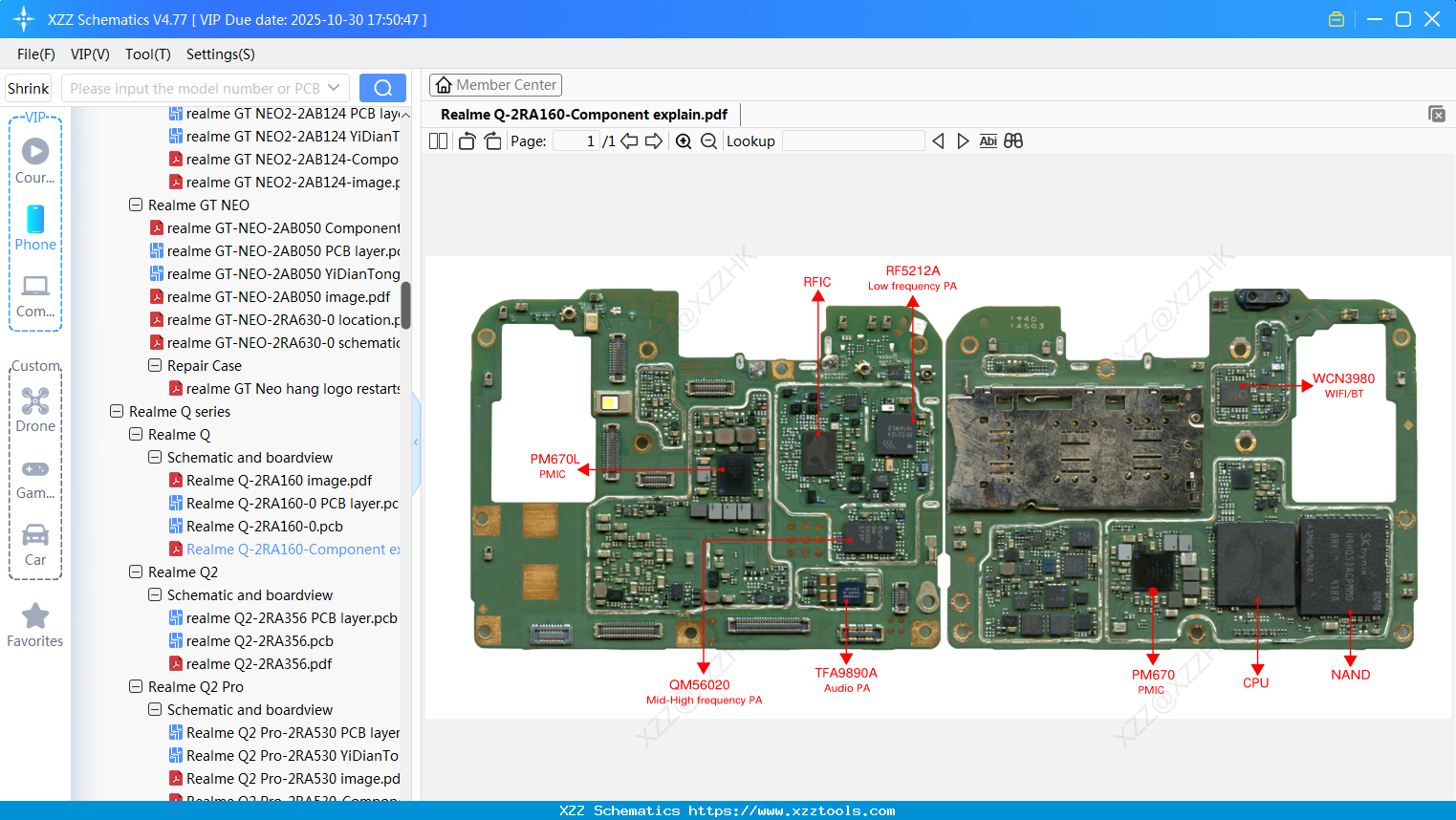This screenshot has height=820, width=1456.
Task: Toggle the Abi match-whole-word option
Action: tap(989, 141)
